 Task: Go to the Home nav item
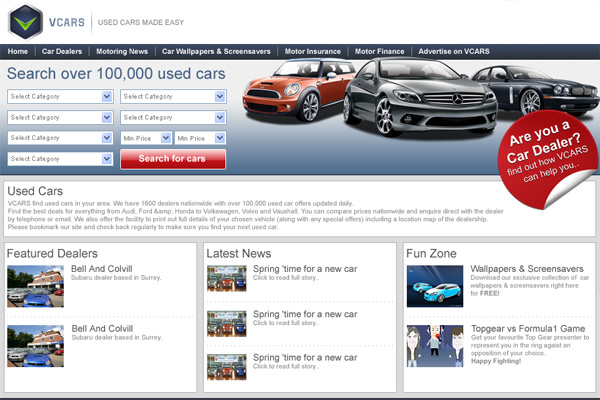tap(18, 51)
